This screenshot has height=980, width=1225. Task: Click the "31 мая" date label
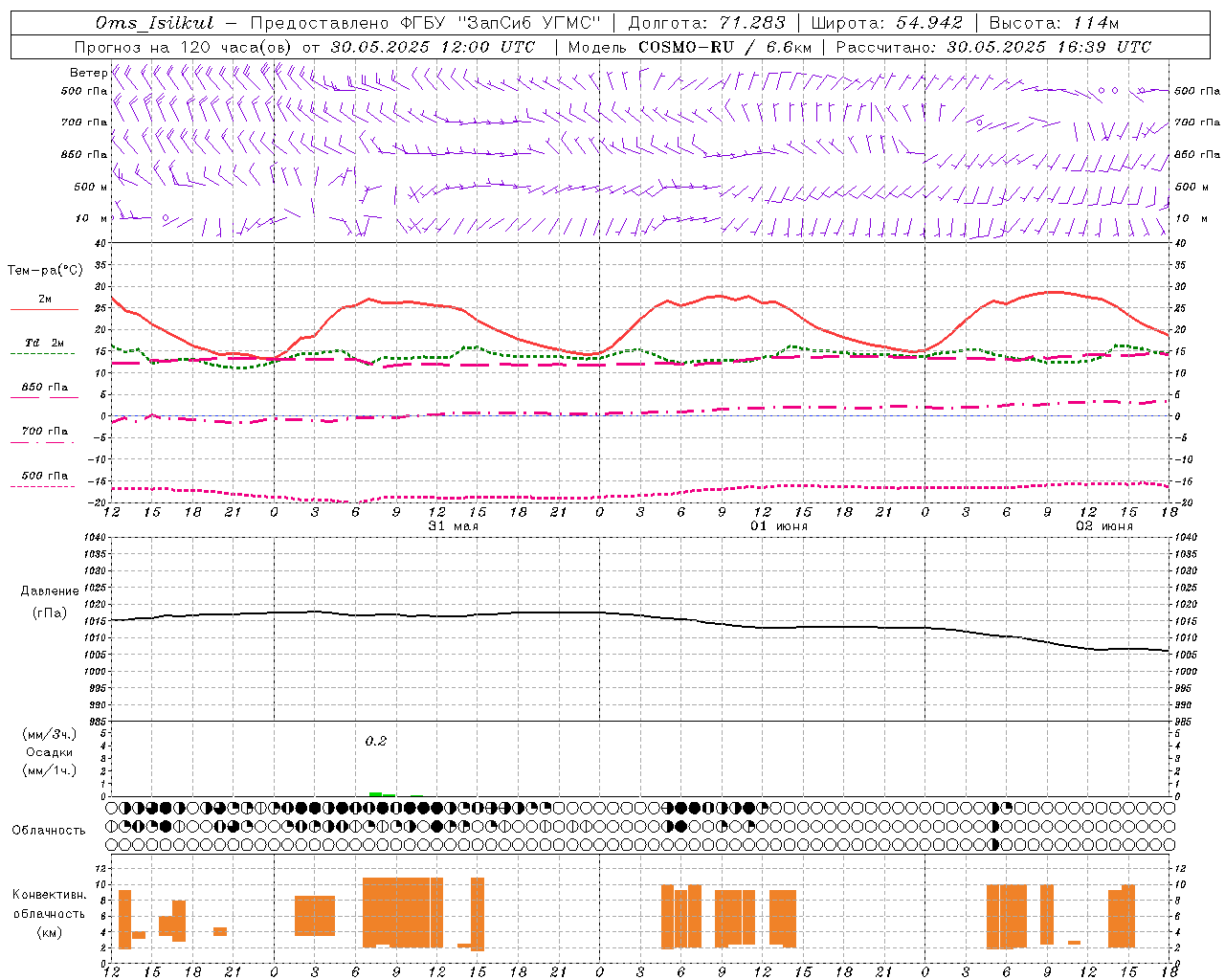pos(454,526)
